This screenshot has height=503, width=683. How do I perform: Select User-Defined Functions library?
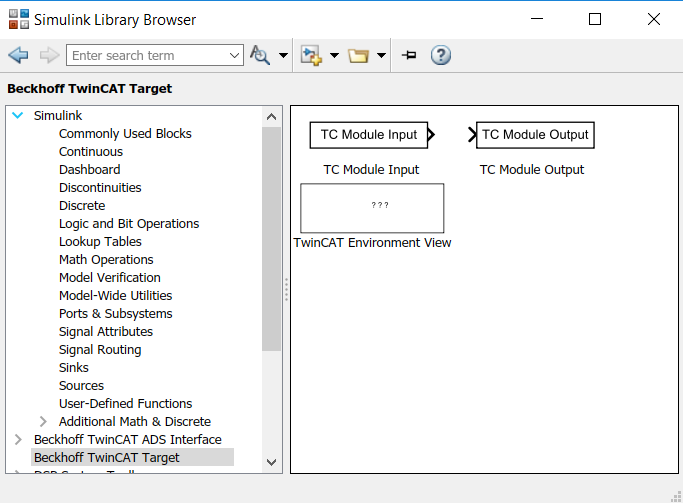(x=125, y=403)
